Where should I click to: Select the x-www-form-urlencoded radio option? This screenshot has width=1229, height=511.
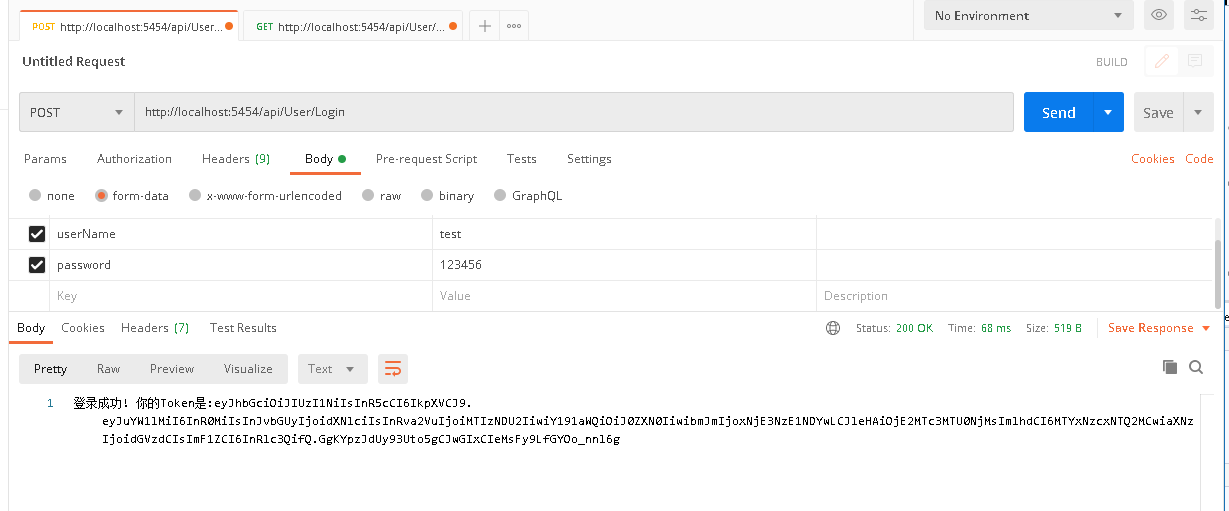[x=197, y=196]
